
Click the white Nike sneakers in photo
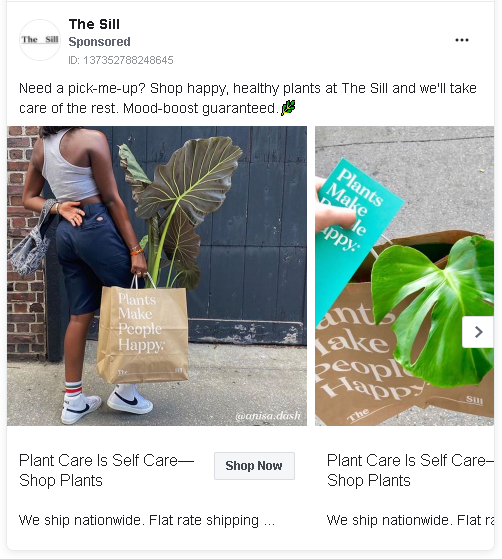point(107,402)
